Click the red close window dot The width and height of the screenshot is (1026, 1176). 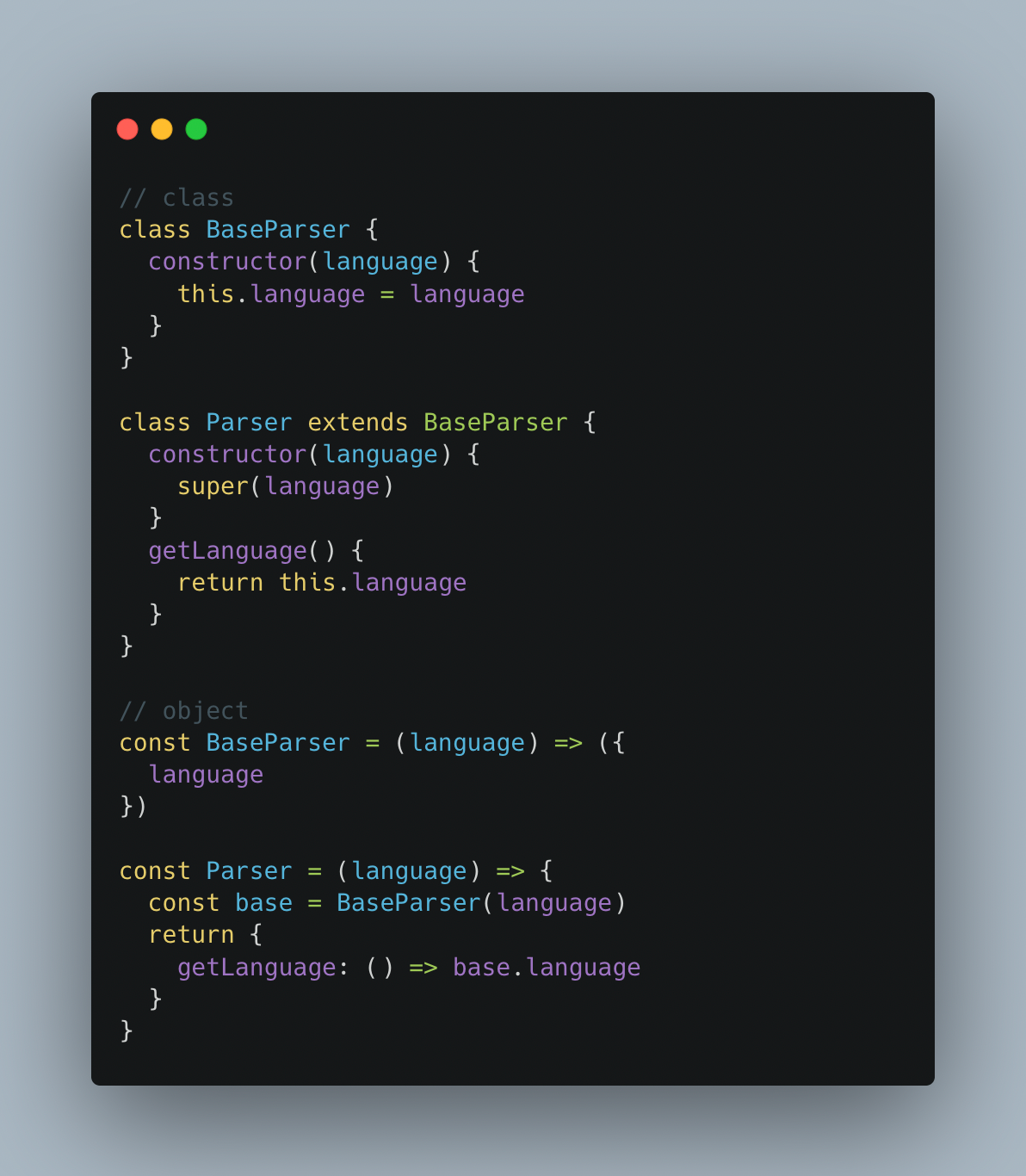(x=127, y=129)
